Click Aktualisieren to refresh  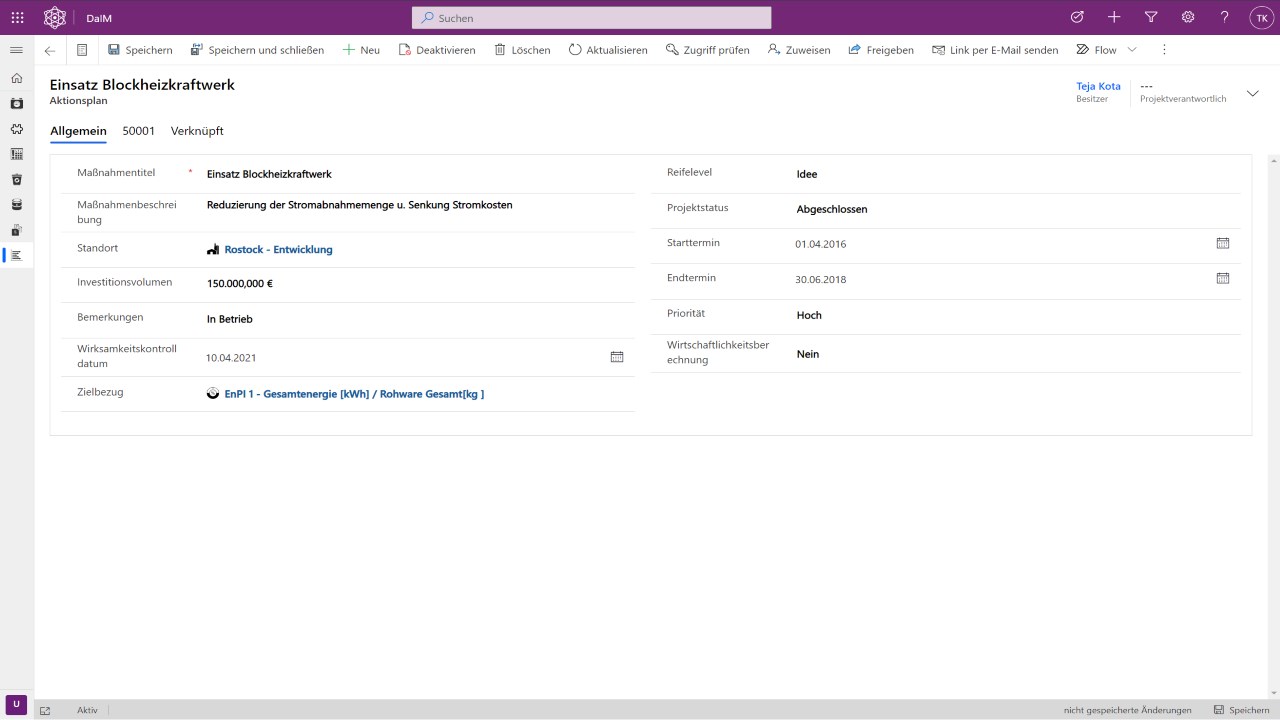608,50
